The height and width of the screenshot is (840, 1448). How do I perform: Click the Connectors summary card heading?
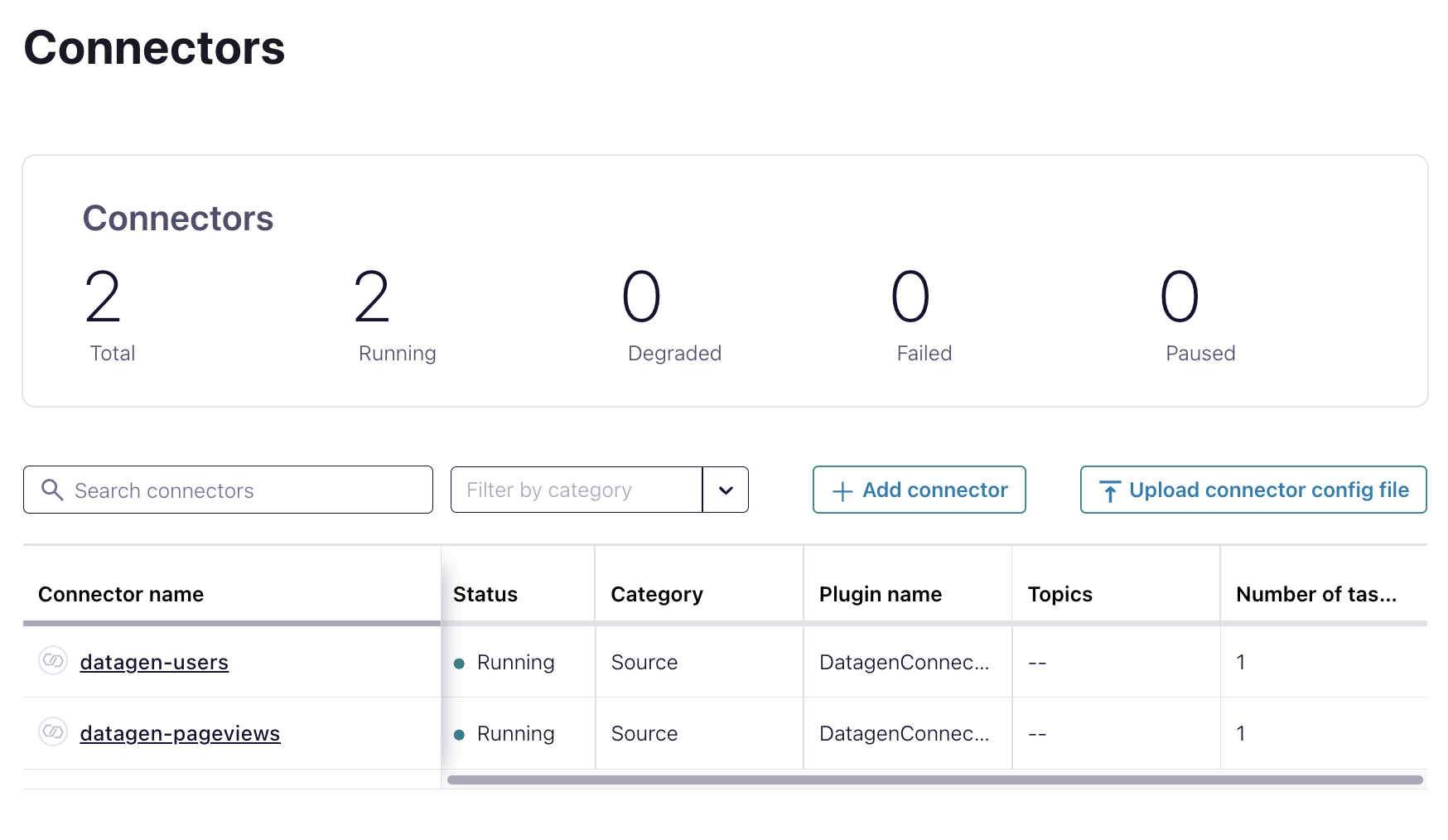pyautogui.click(x=178, y=218)
